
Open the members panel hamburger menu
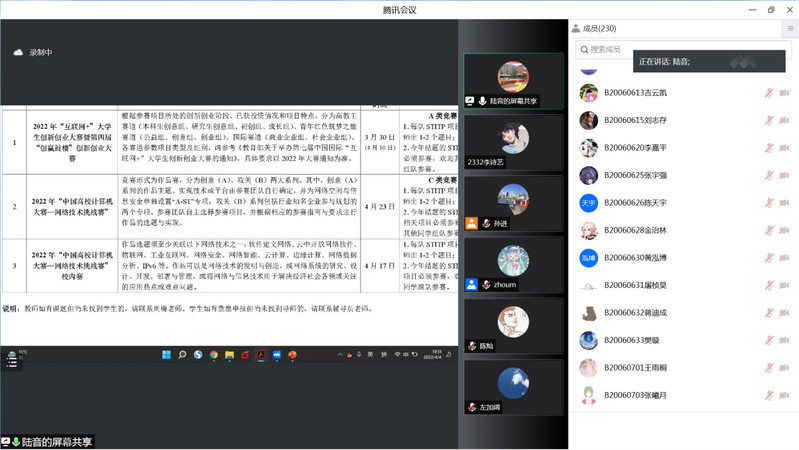click(x=790, y=28)
